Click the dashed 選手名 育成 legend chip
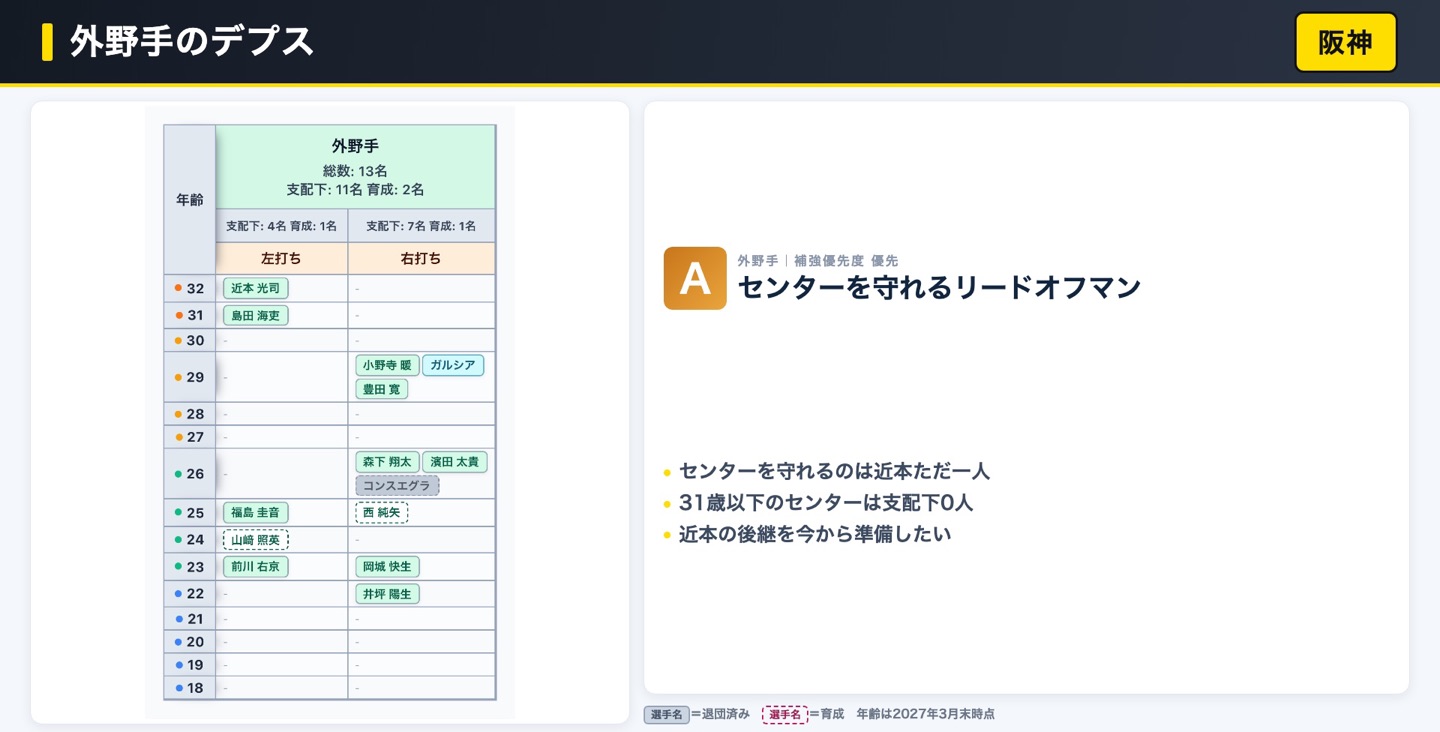This screenshot has height=732, width=1440. pyautogui.click(x=784, y=715)
